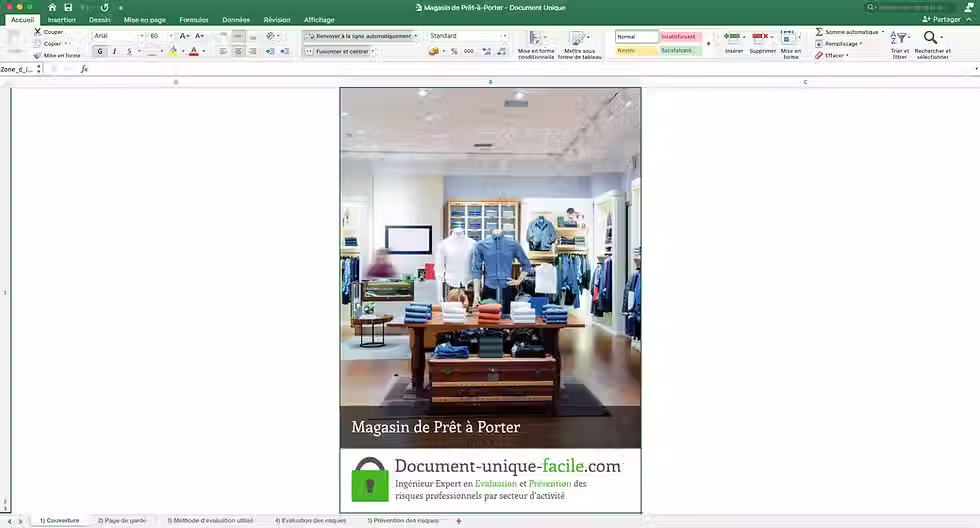Click Somme automatique sigma

[x=849, y=31]
